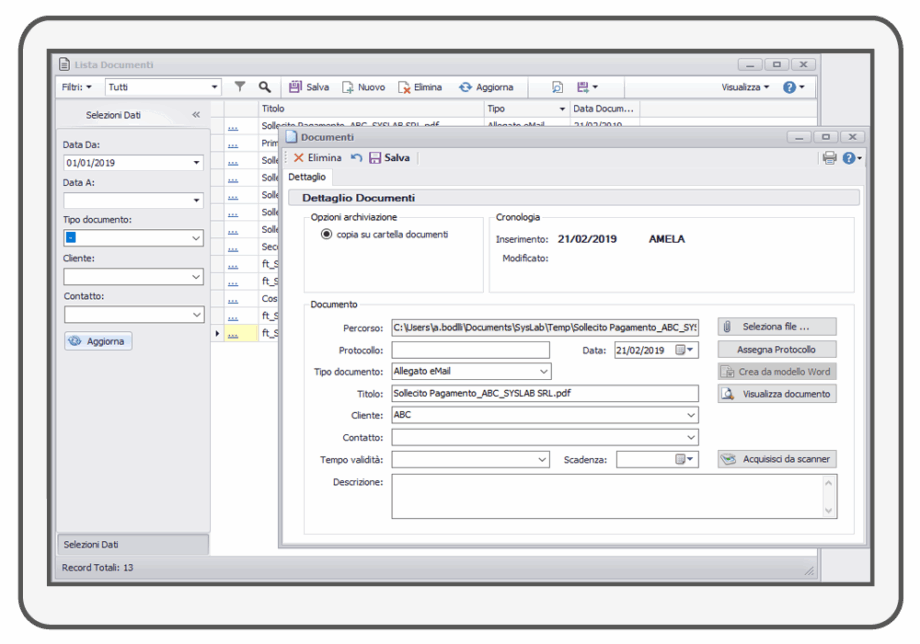Click the undo arrow in Documenti toolbar

click(x=356, y=158)
